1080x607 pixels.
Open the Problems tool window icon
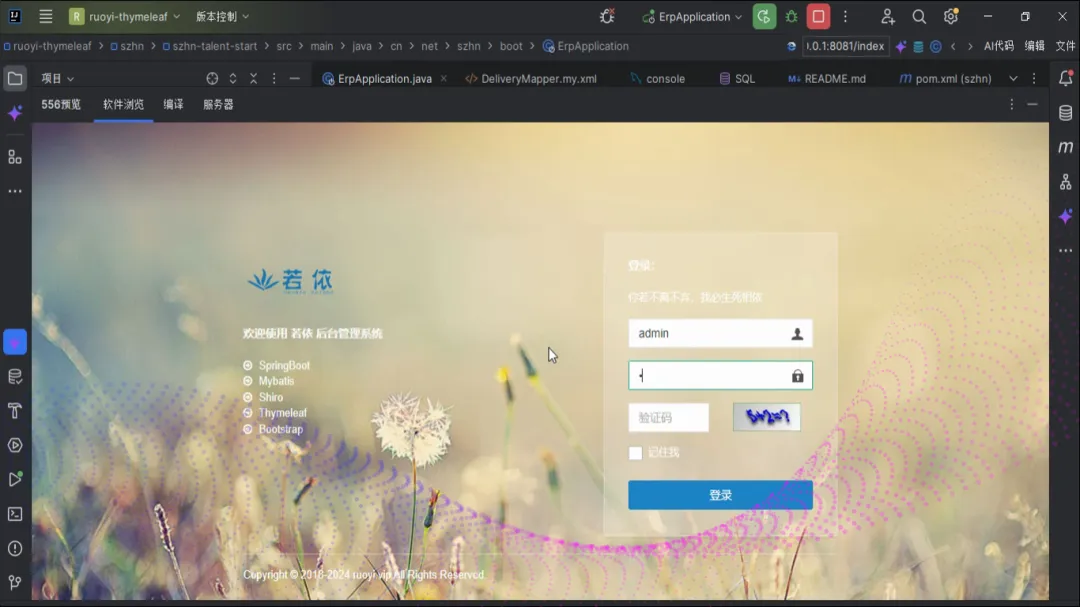14,548
